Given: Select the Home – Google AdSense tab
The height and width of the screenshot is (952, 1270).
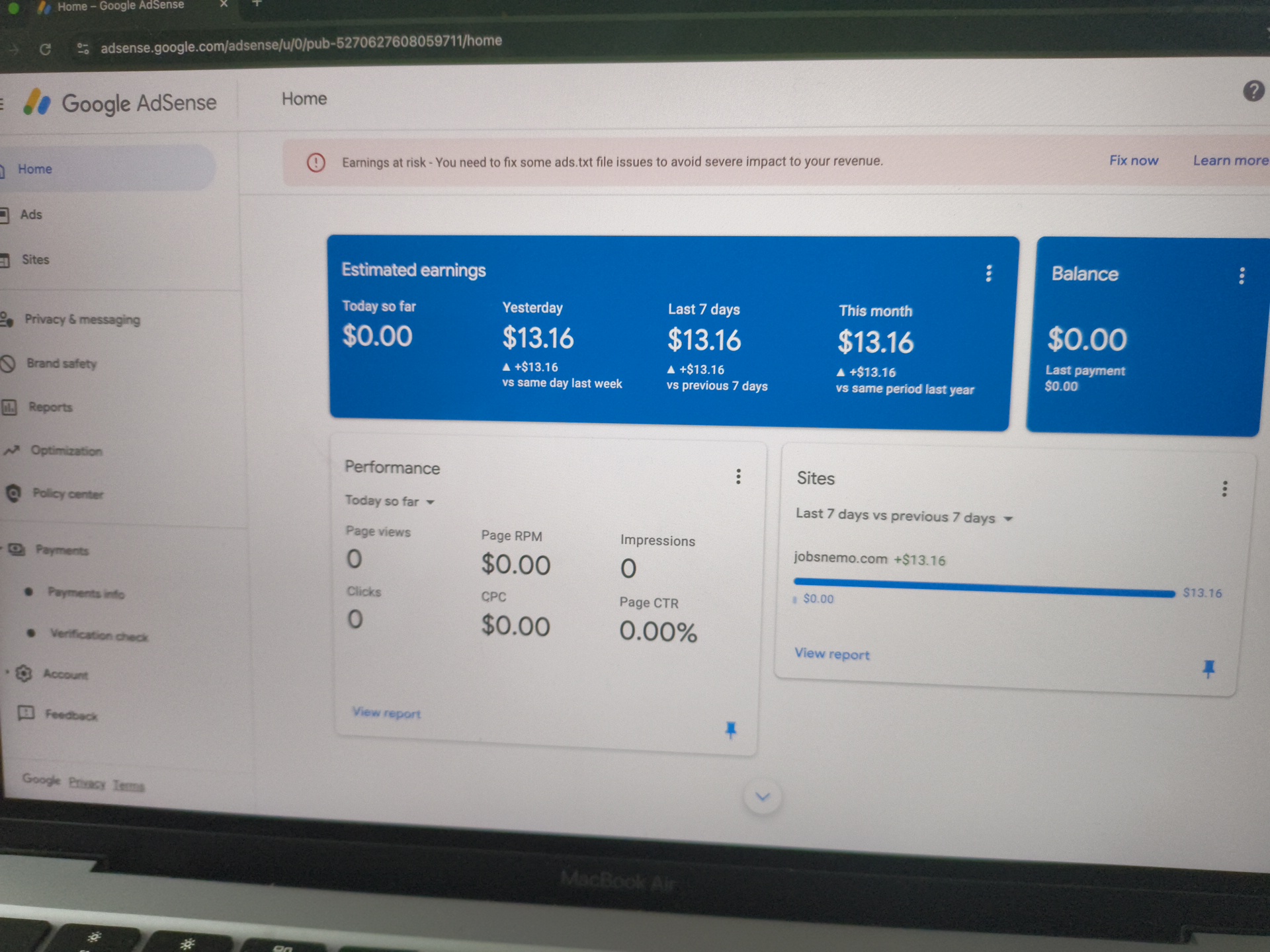Looking at the screenshot, I should [120, 6].
